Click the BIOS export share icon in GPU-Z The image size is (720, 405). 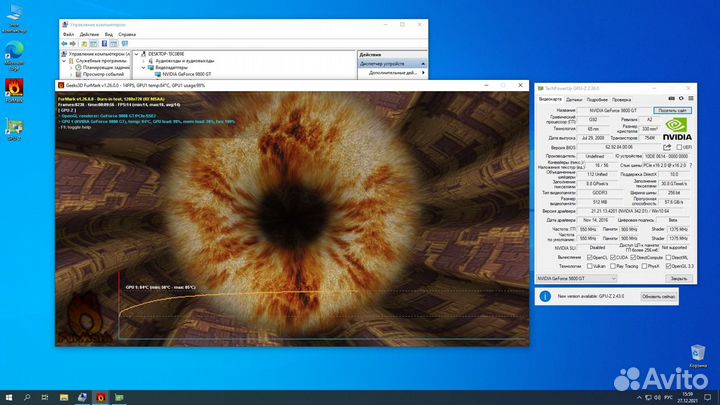click(667, 147)
